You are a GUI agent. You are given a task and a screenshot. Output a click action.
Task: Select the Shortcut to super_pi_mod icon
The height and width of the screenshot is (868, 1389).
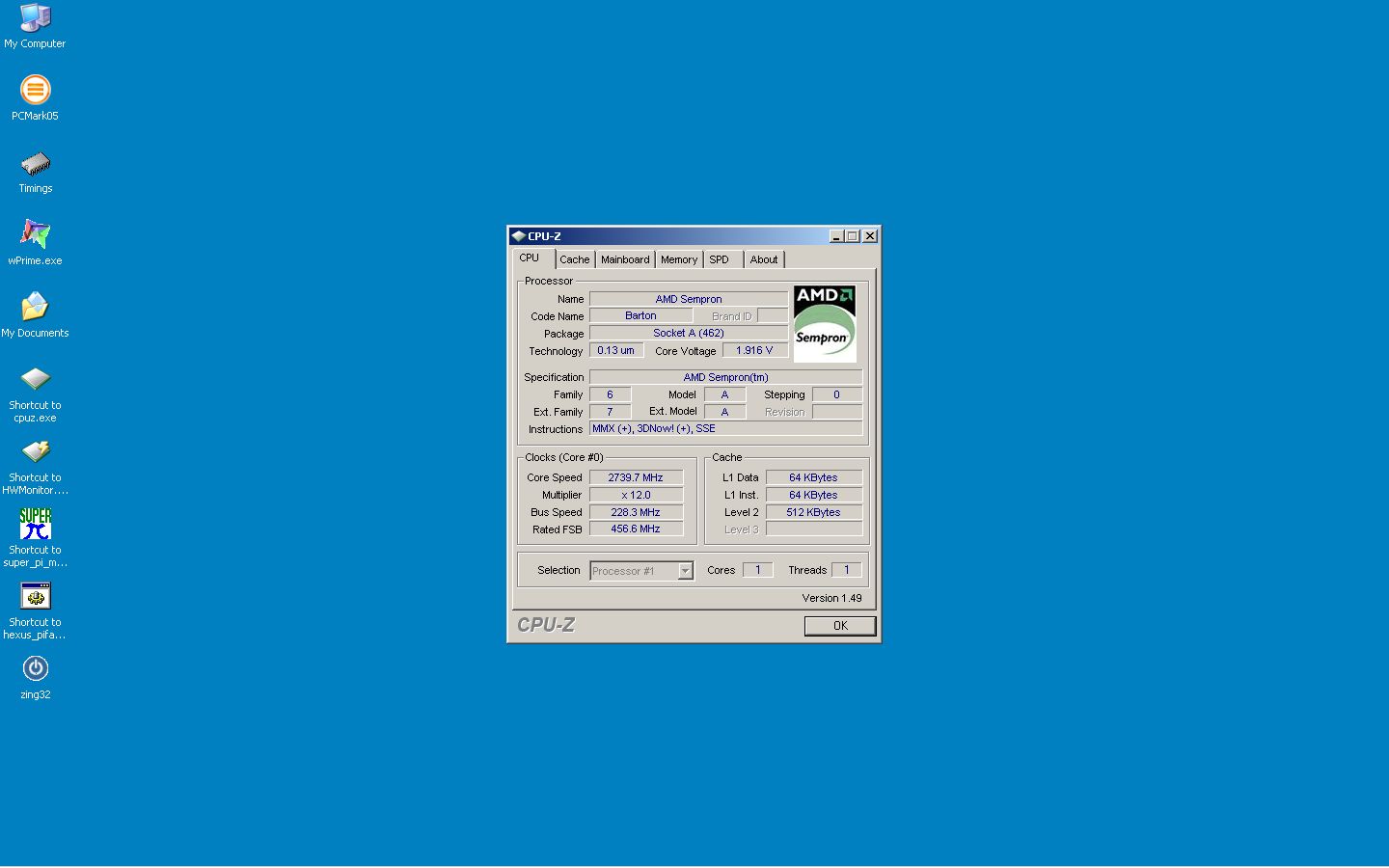[x=35, y=538]
